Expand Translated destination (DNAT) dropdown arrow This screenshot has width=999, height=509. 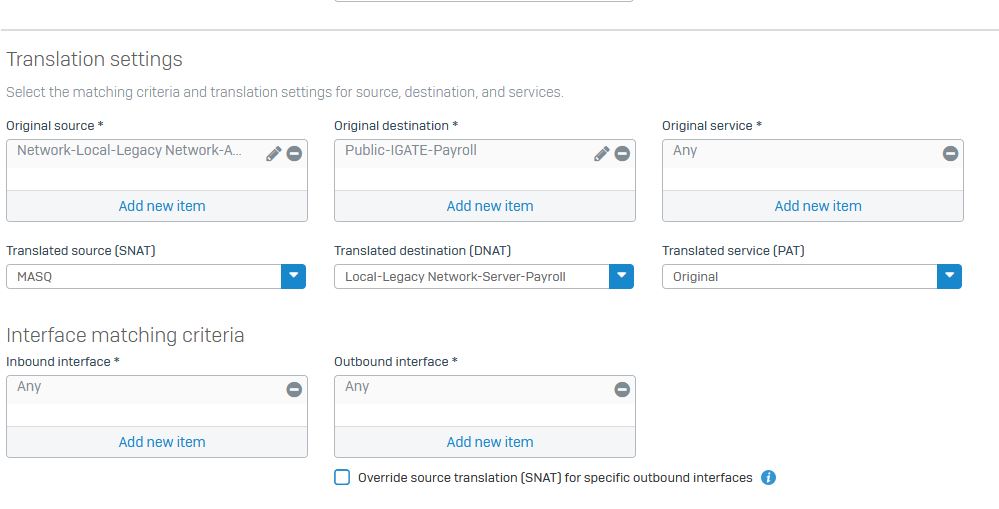pos(621,276)
